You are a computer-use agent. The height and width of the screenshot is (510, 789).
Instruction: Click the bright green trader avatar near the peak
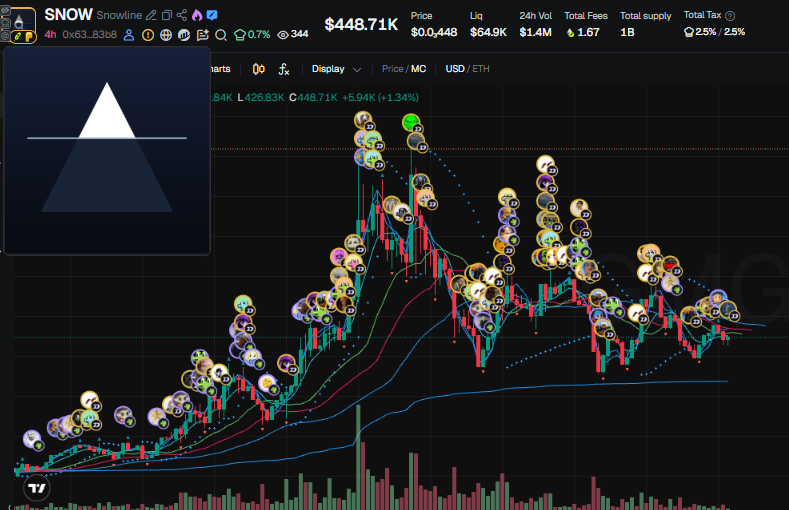411,122
